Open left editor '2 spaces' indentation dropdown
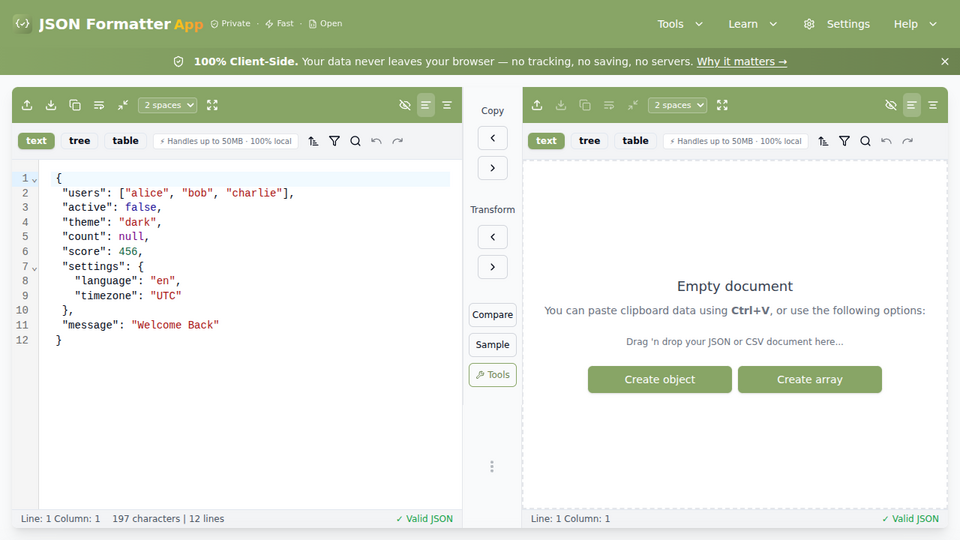 168,105
